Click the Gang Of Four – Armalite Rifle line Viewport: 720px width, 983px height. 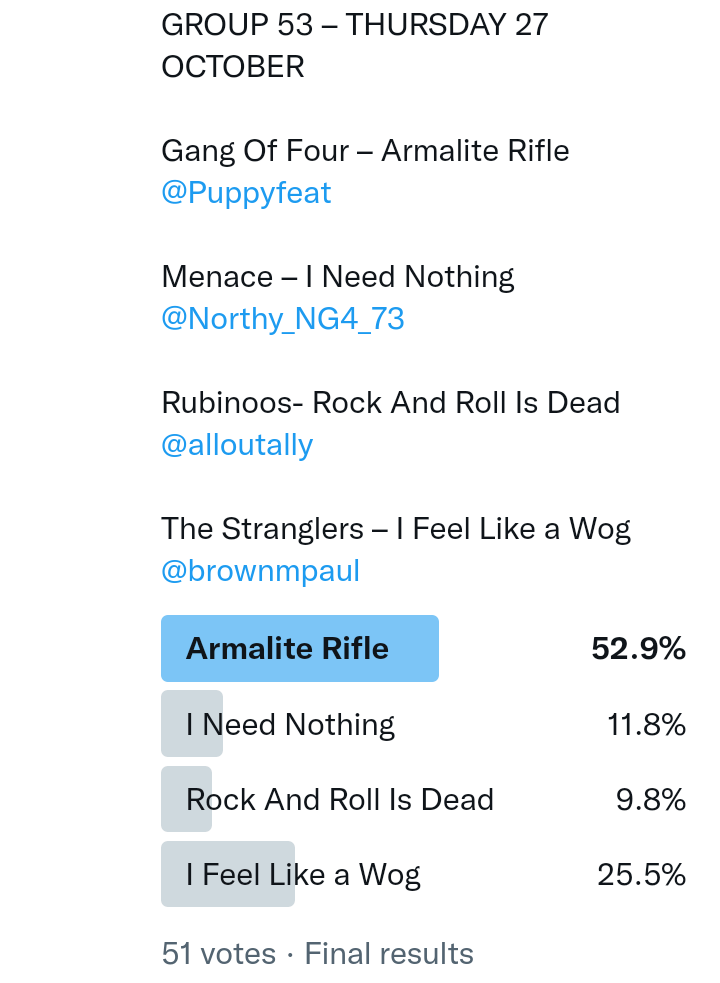point(365,151)
